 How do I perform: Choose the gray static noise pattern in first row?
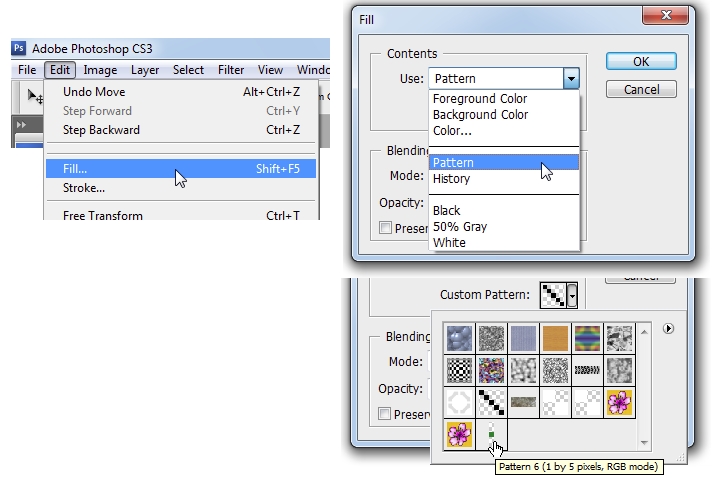(491, 338)
